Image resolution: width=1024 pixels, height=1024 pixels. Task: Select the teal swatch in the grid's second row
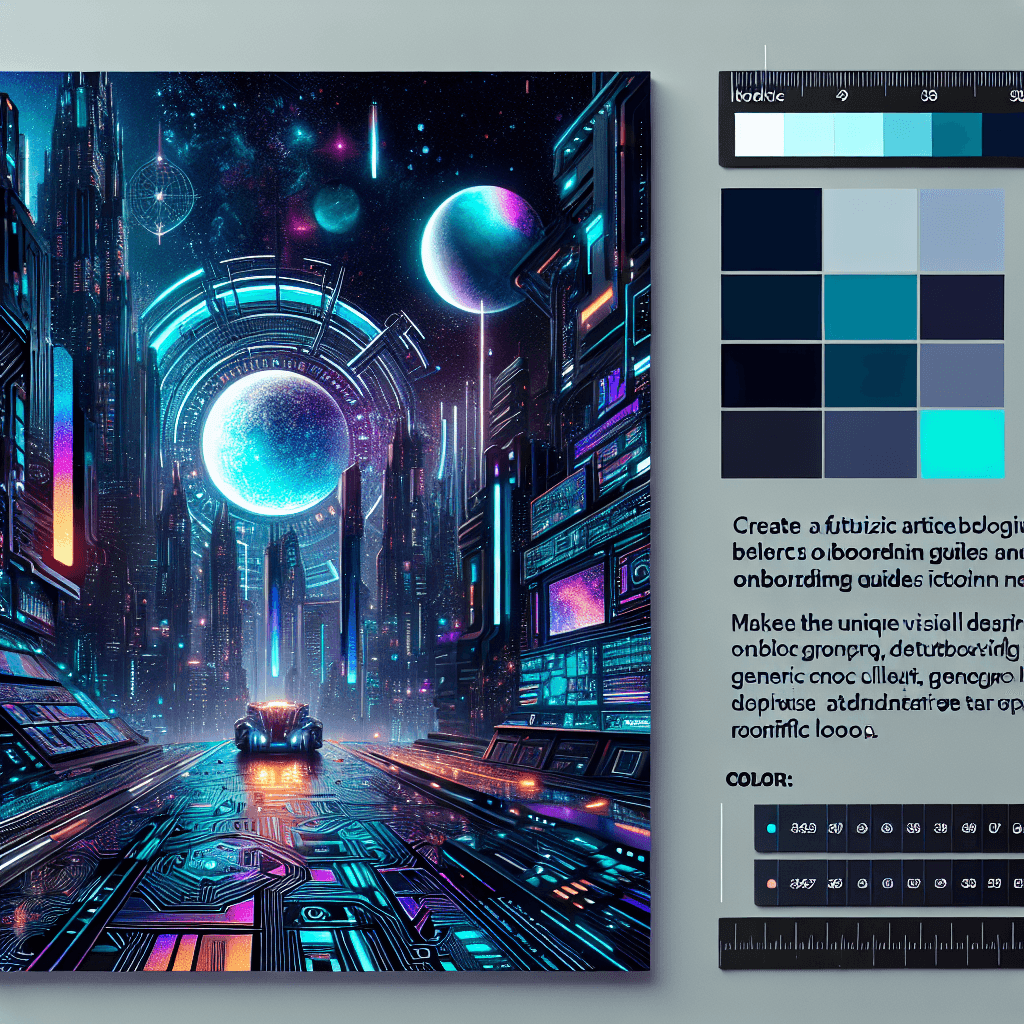click(x=869, y=307)
